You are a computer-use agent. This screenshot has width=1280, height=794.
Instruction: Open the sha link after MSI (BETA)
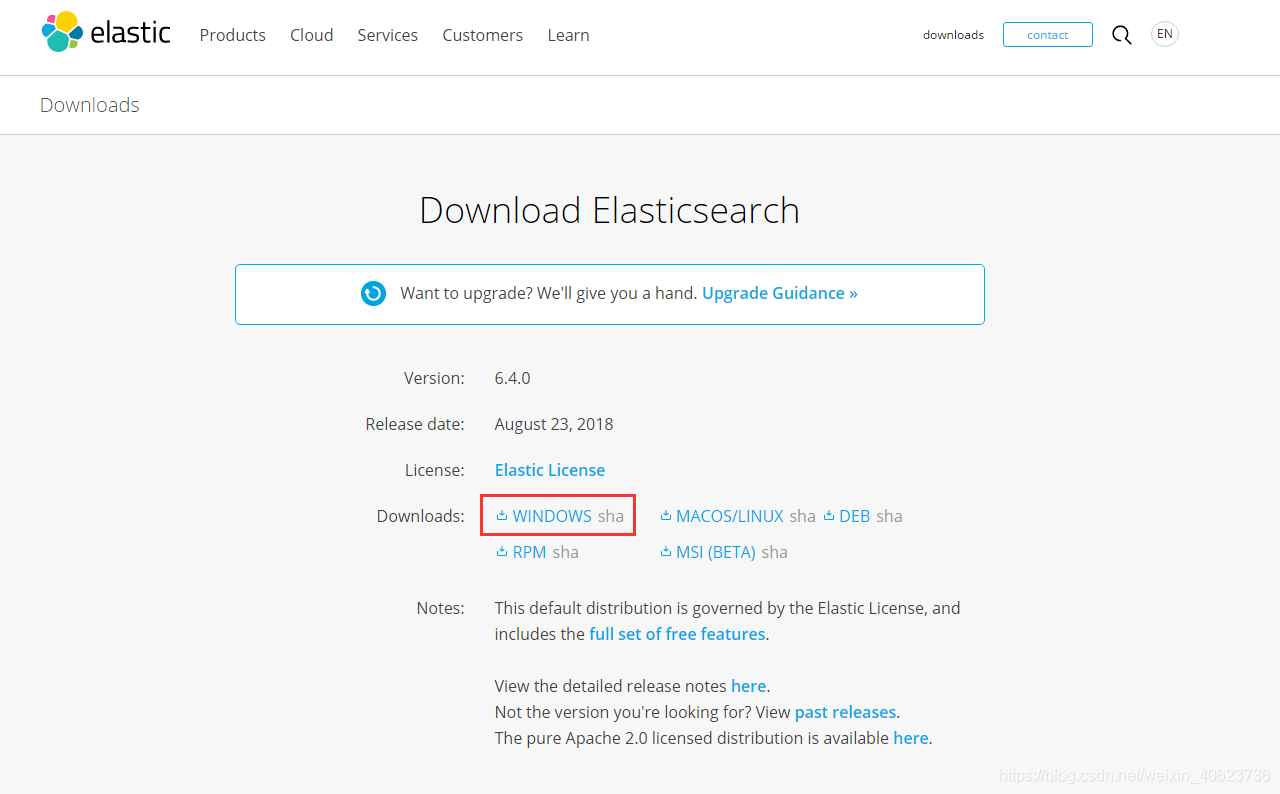[x=774, y=552]
